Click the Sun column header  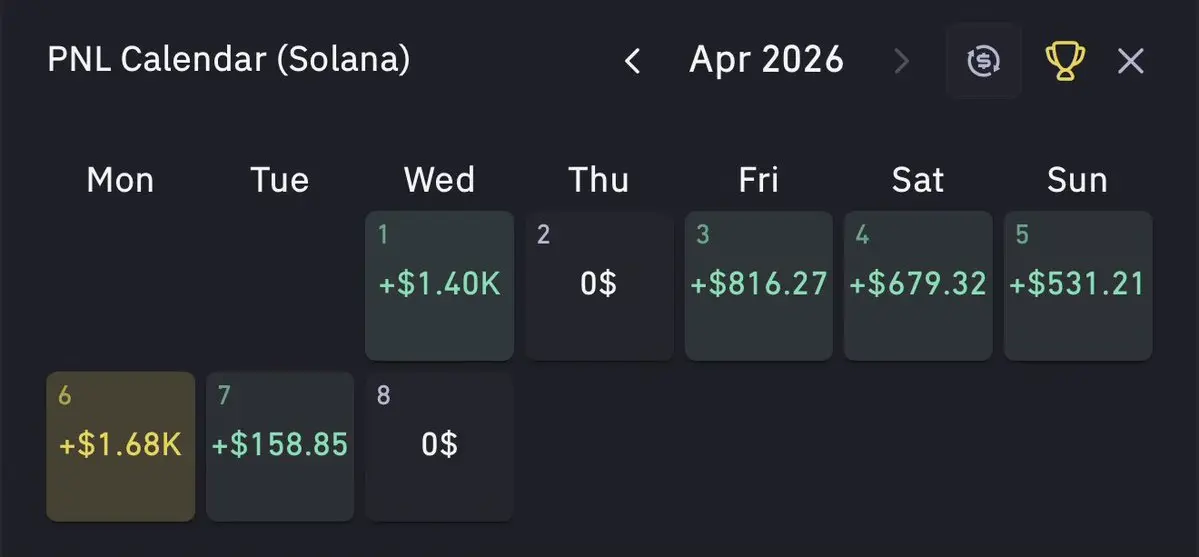click(x=1077, y=181)
